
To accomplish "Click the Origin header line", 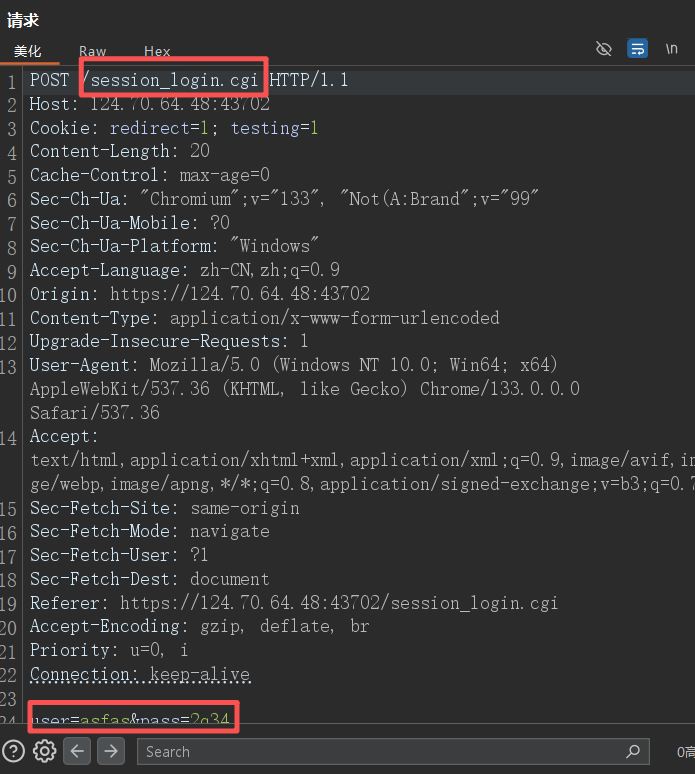I will (x=200, y=294).
